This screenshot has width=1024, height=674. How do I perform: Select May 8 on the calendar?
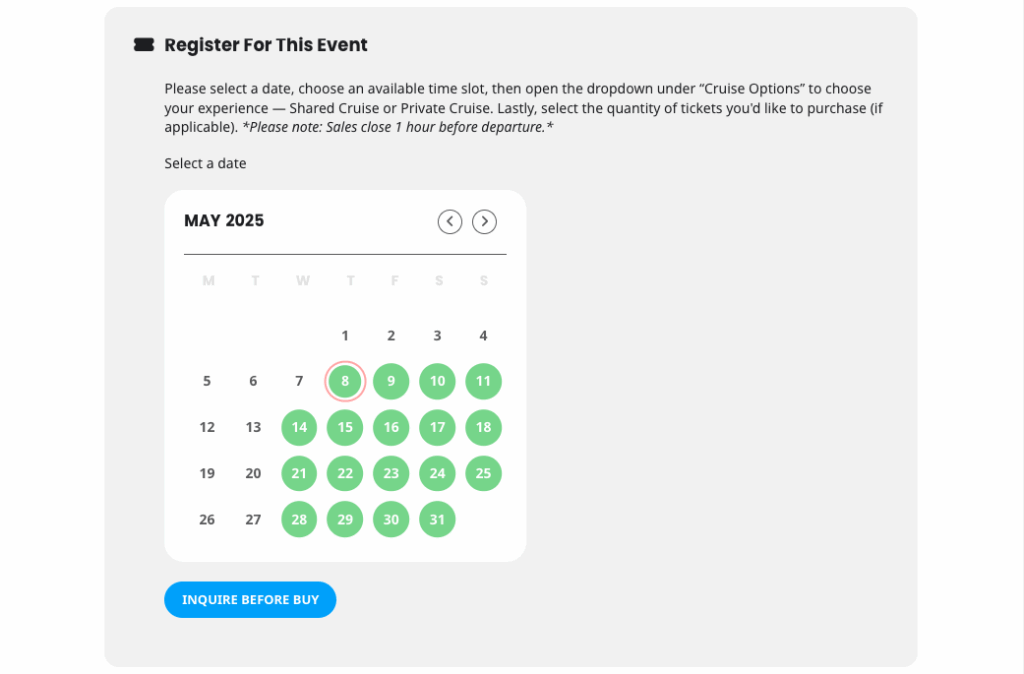tap(345, 381)
